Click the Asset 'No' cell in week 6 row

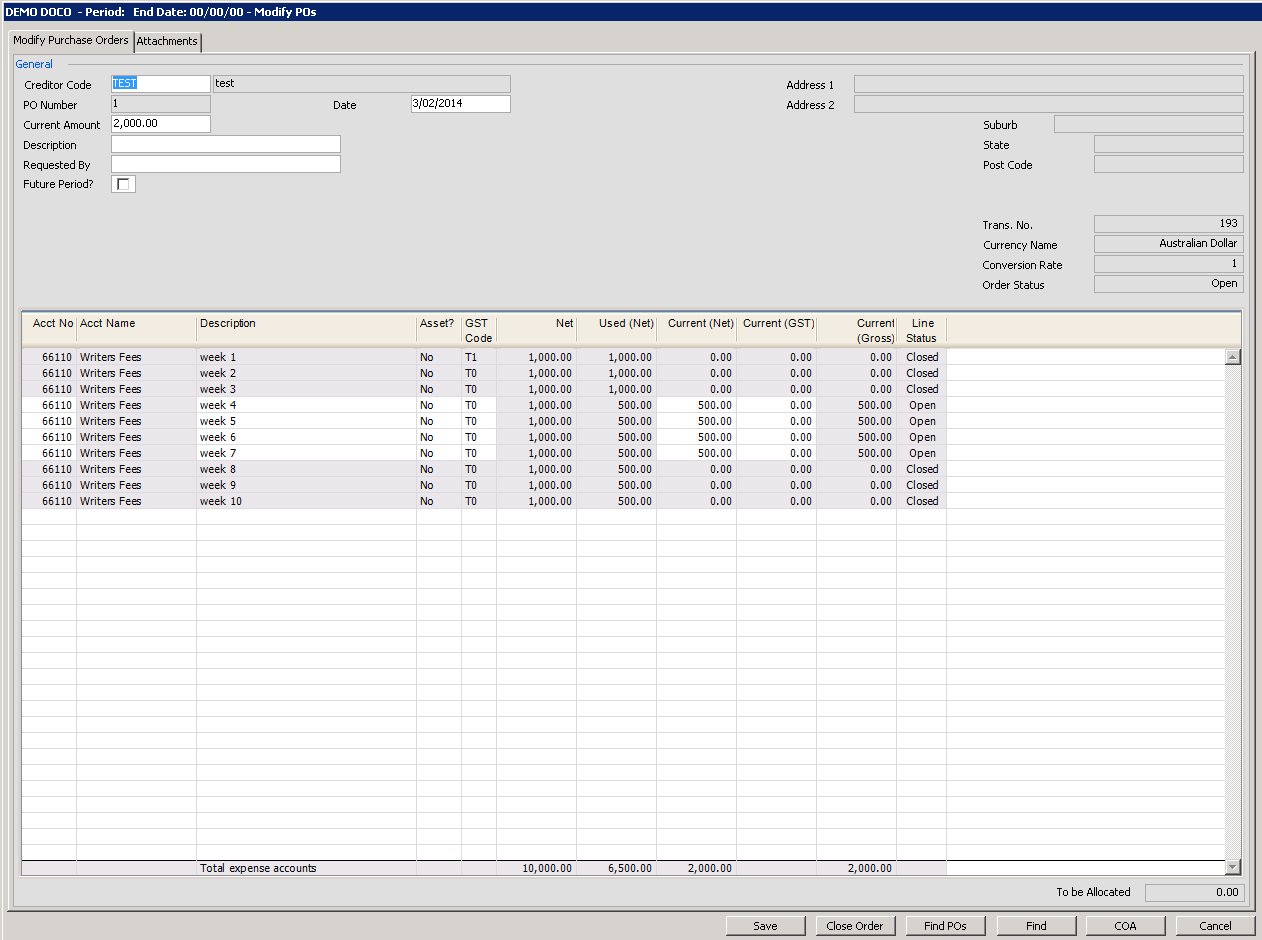click(439, 437)
